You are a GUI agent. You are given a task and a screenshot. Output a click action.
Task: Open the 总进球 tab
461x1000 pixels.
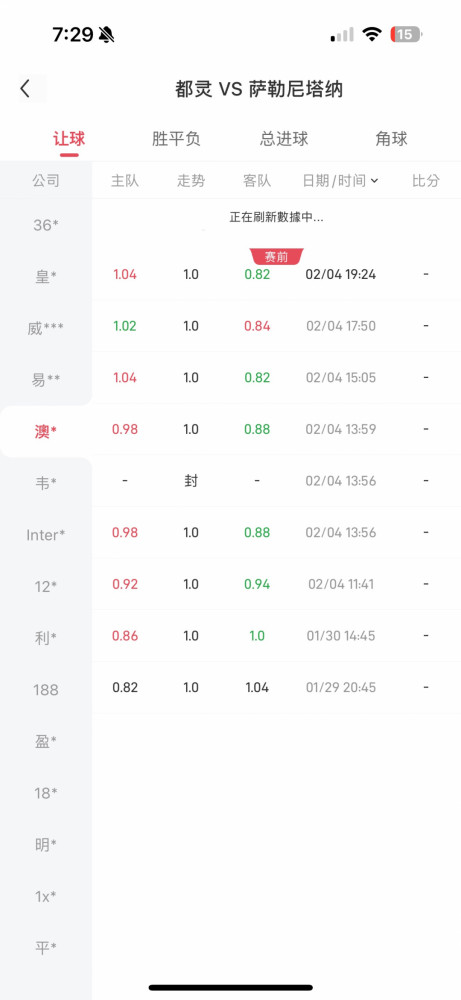[x=284, y=139]
